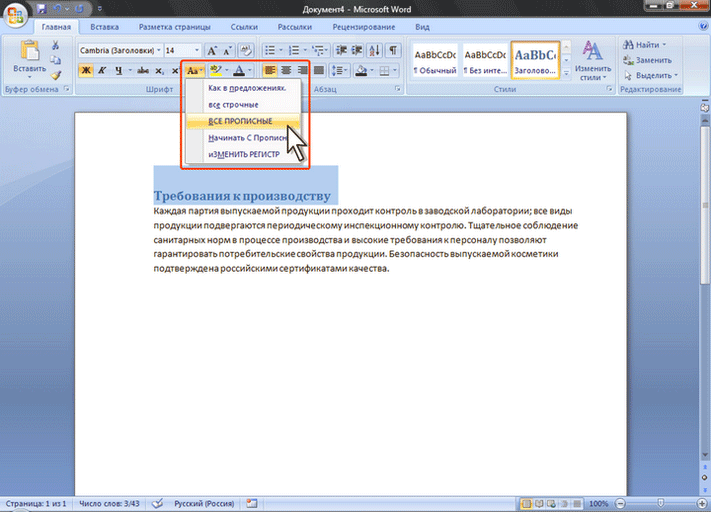This screenshot has height=512, width=711.
Task: Decrease font size with shrink icon
Action: click(x=228, y=50)
